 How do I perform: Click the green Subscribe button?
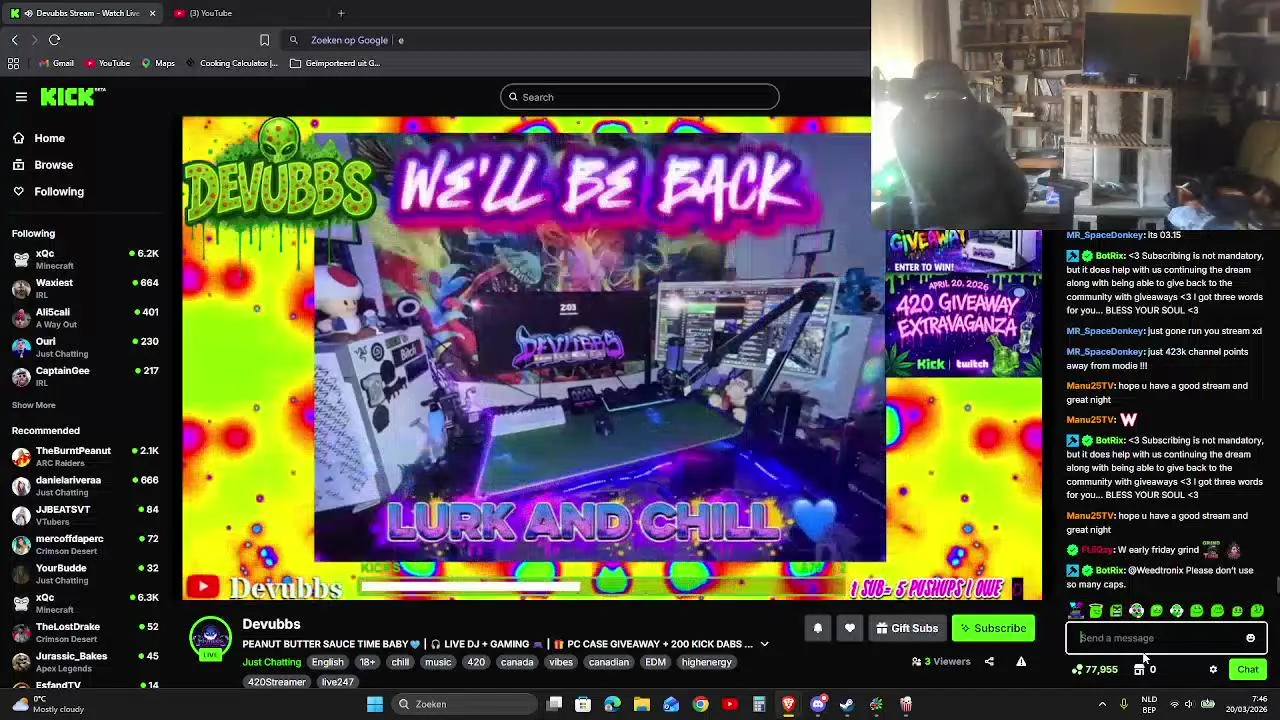coord(993,629)
